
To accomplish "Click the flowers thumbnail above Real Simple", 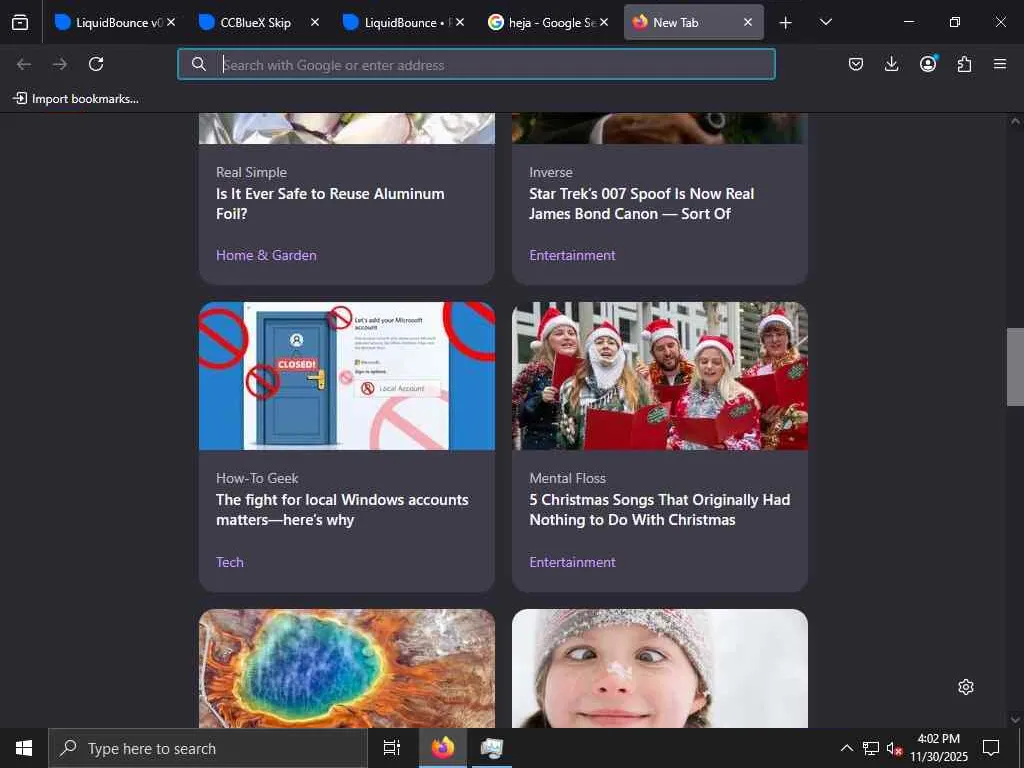I will tap(347, 129).
